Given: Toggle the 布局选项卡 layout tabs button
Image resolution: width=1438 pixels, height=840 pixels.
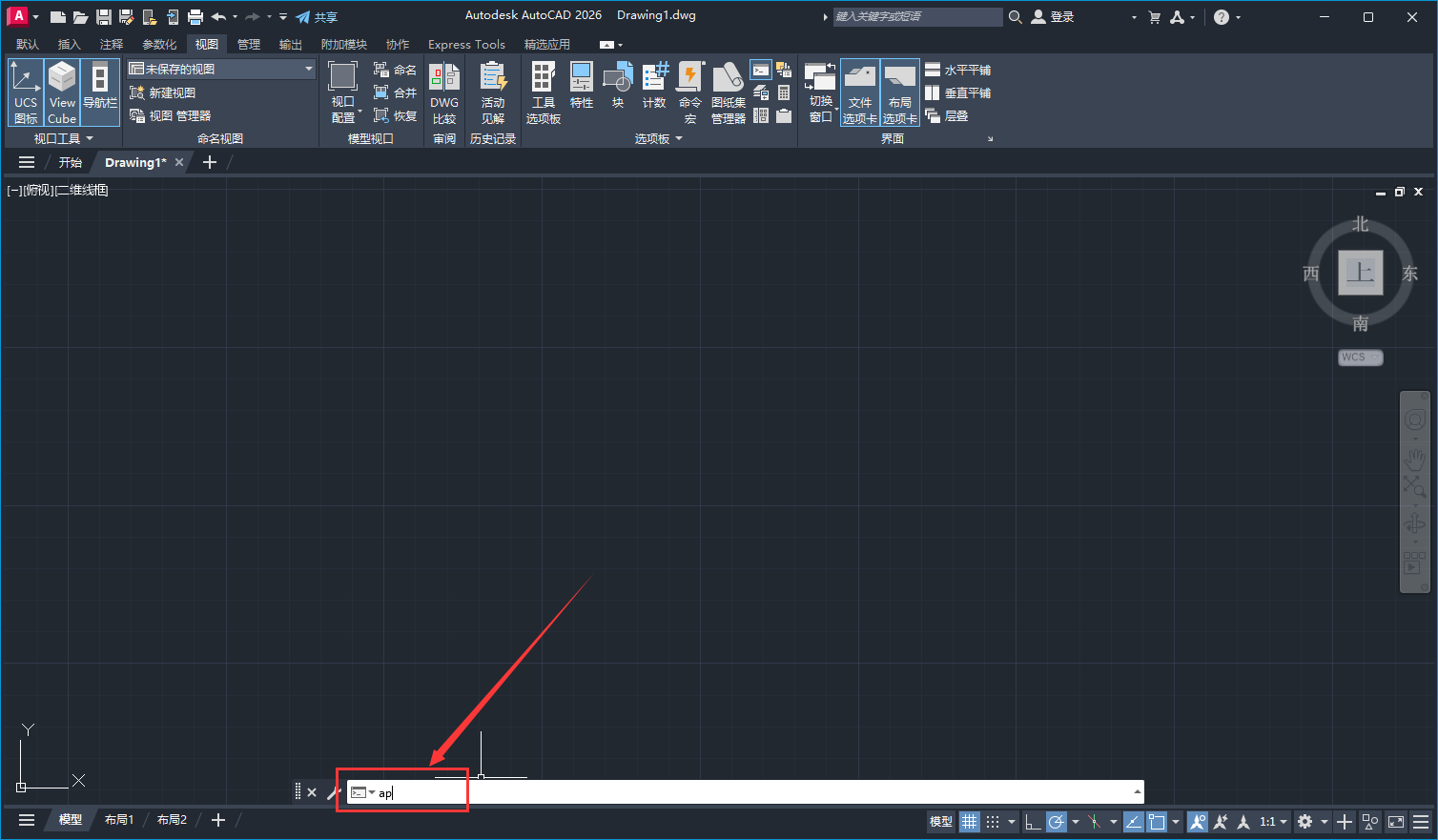Looking at the screenshot, I should 900,92.
